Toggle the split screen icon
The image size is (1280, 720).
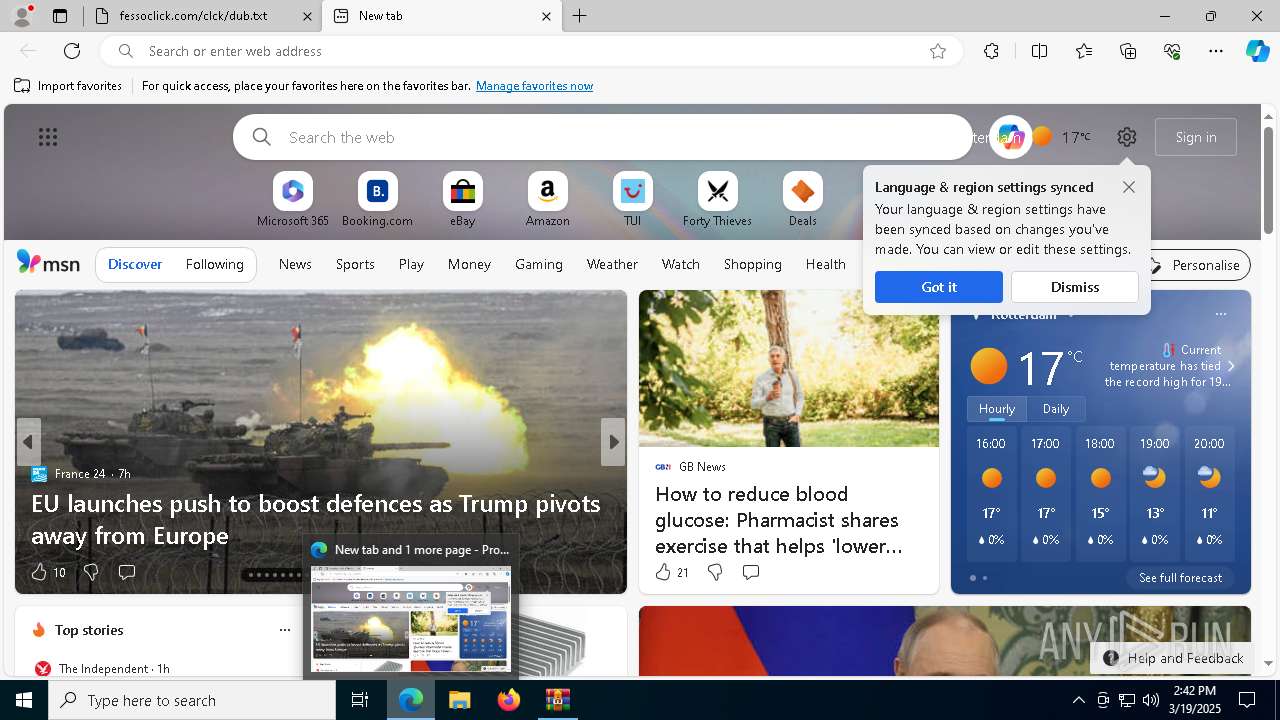pos(1039,51)
